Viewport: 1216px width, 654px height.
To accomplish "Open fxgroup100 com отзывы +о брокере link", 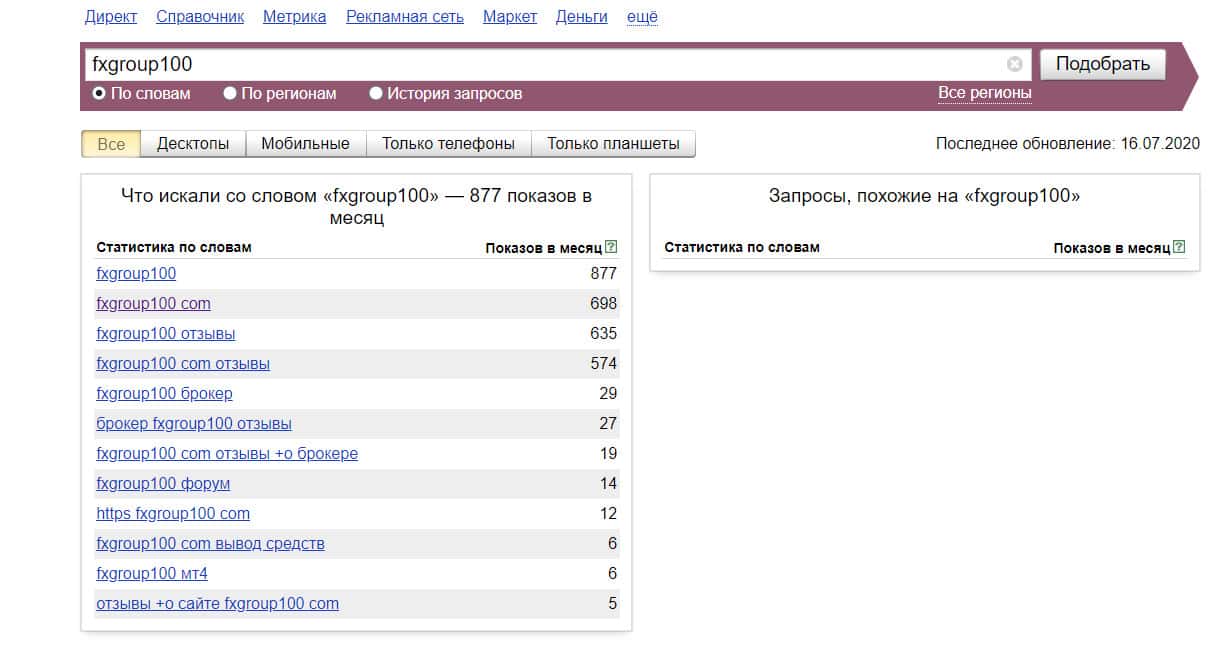I will [x=227, y=453].
